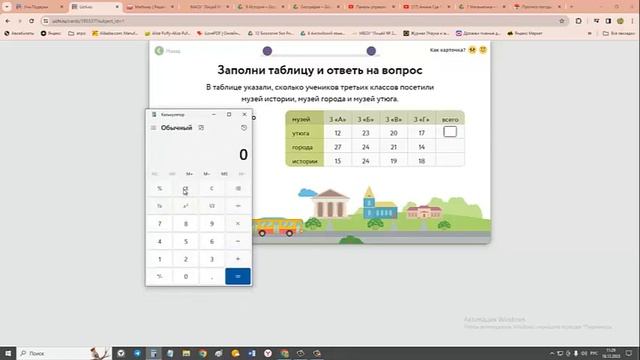Click table cell 12 in утюга row
The image size is (640, 360).
338,133
